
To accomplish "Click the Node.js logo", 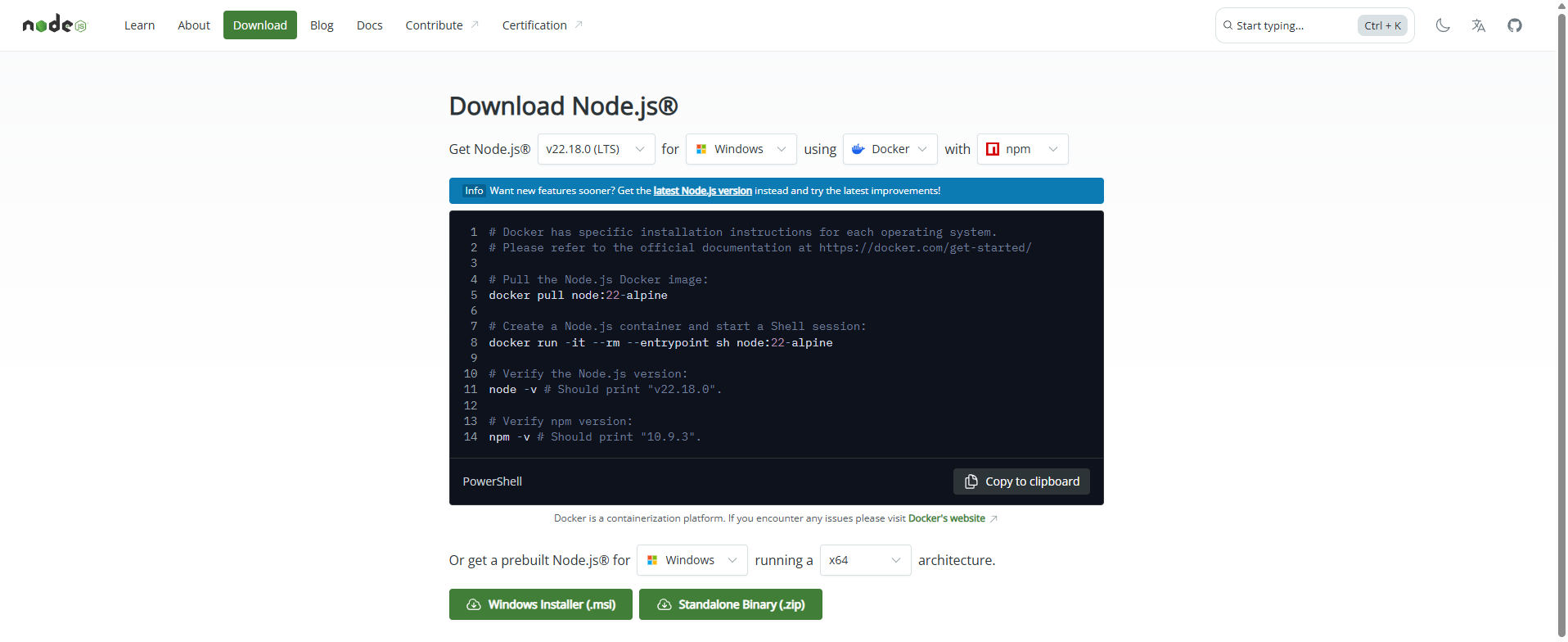I will [x=55, y=25].
